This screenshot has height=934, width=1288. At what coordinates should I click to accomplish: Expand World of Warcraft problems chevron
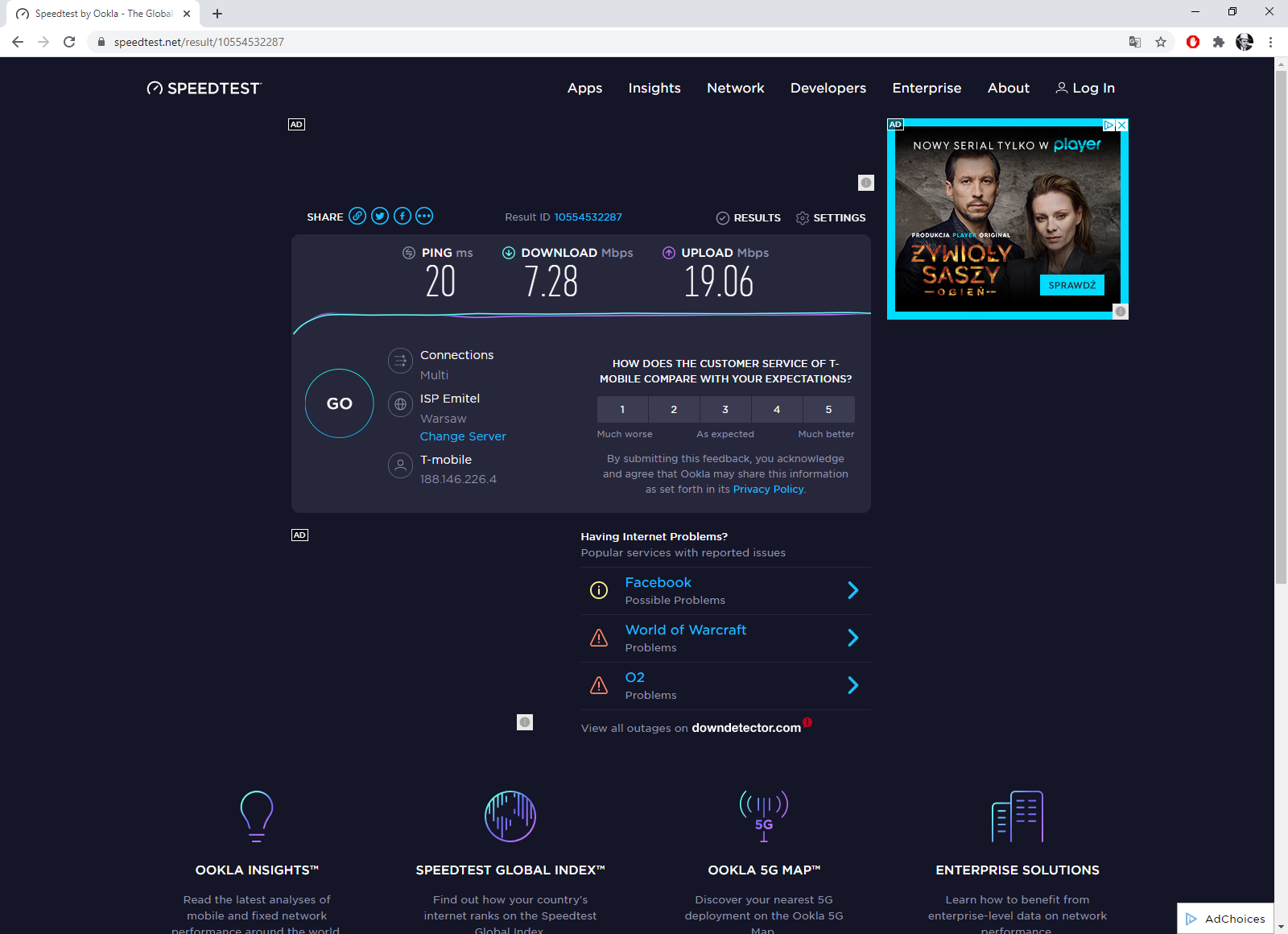tap(853, 639)
